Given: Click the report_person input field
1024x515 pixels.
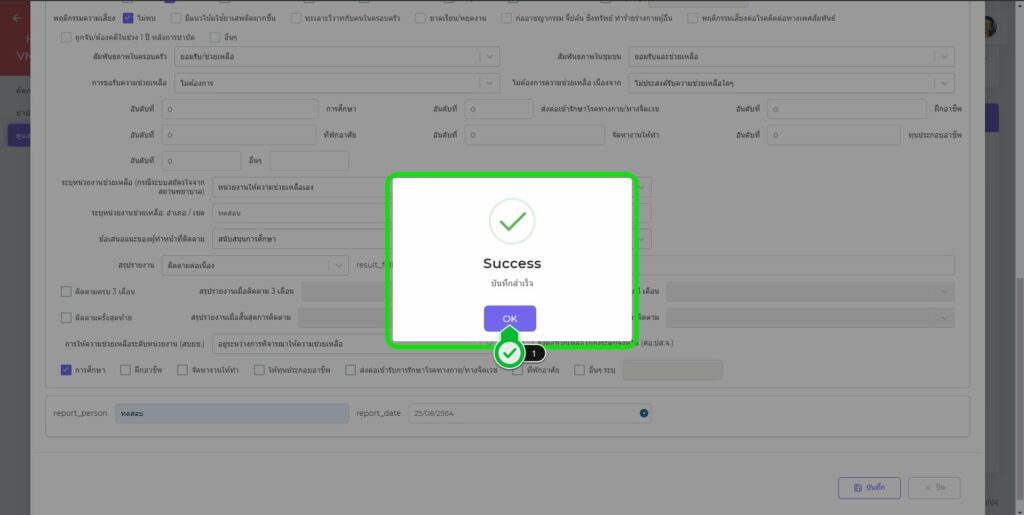Looking at the screenshot, I should pyautogui.click(x=232, y=413).
